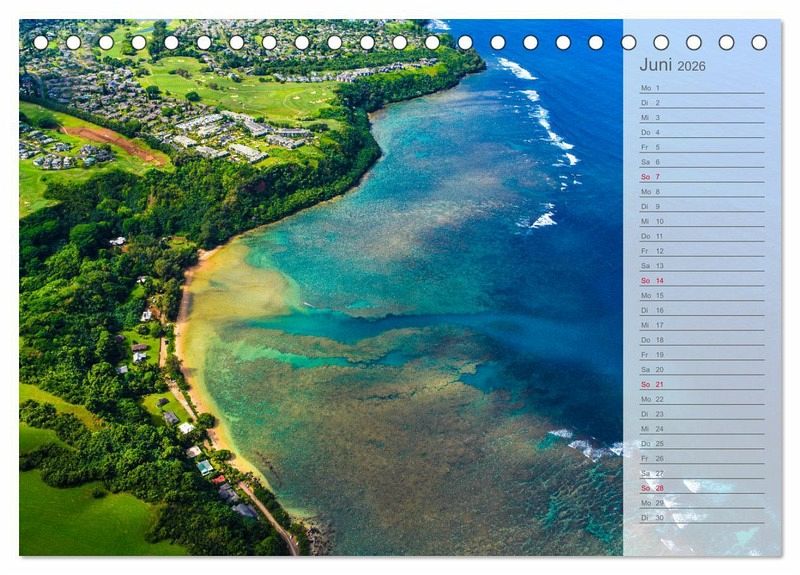Select the row 'Fr 5'
The width and height of the screenshot is (800, 575).
[x=702, y=147]
